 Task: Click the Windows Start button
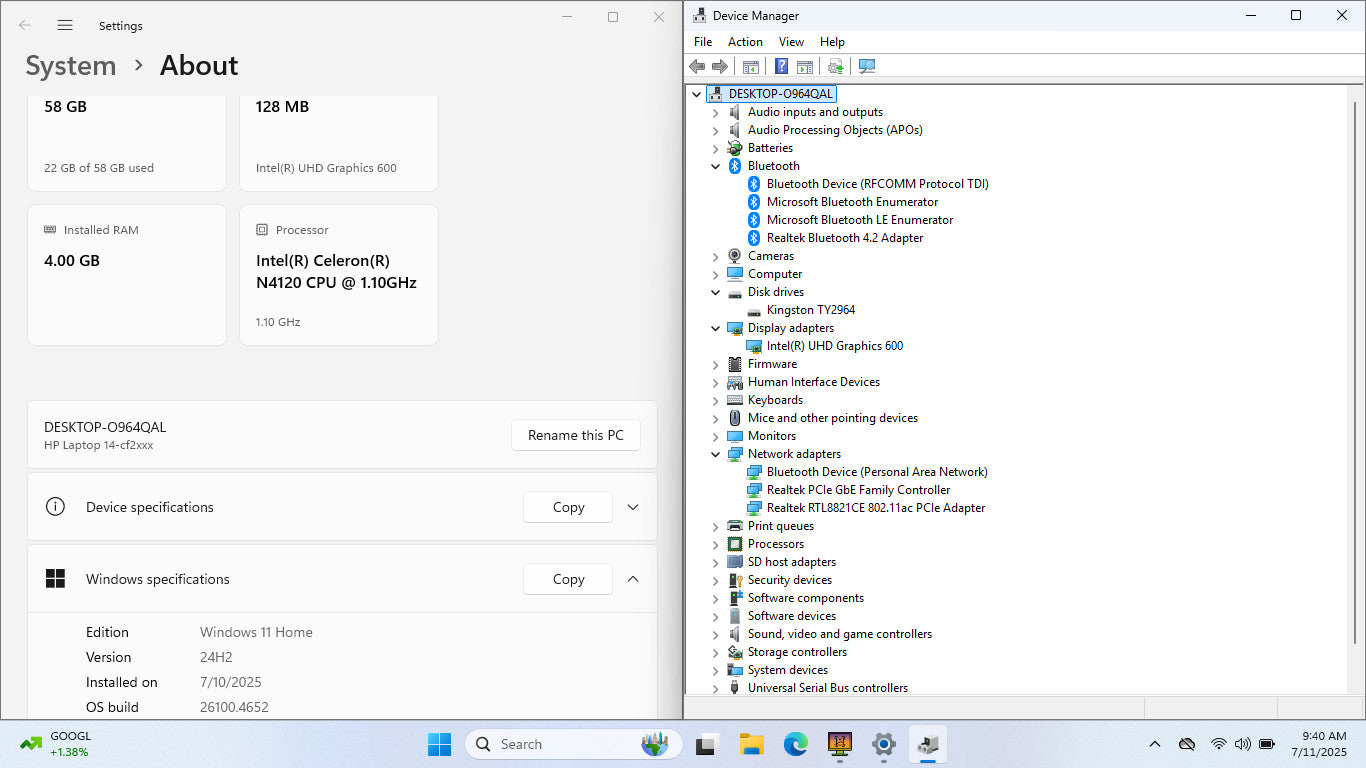click(439, 744)
